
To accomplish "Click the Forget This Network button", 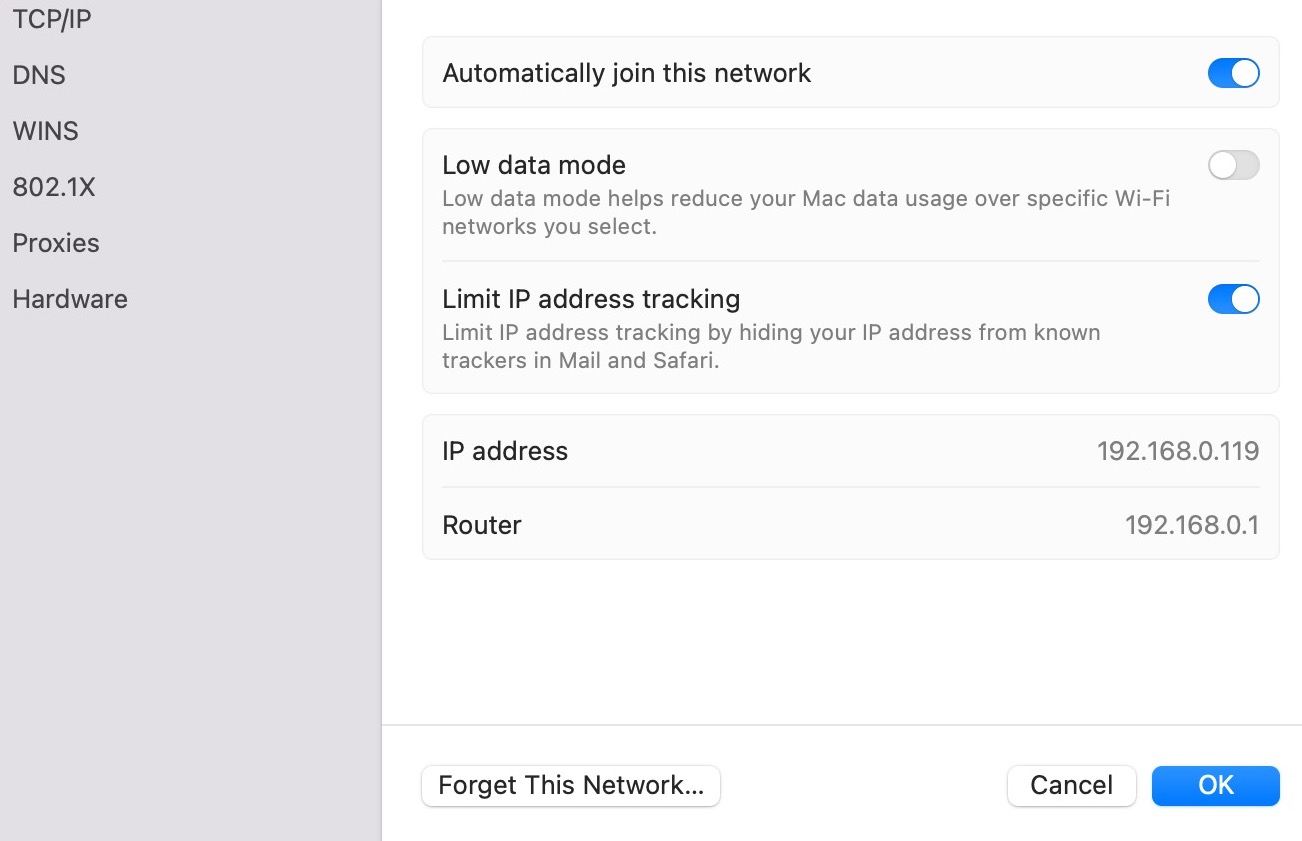I will coord(571,786).
